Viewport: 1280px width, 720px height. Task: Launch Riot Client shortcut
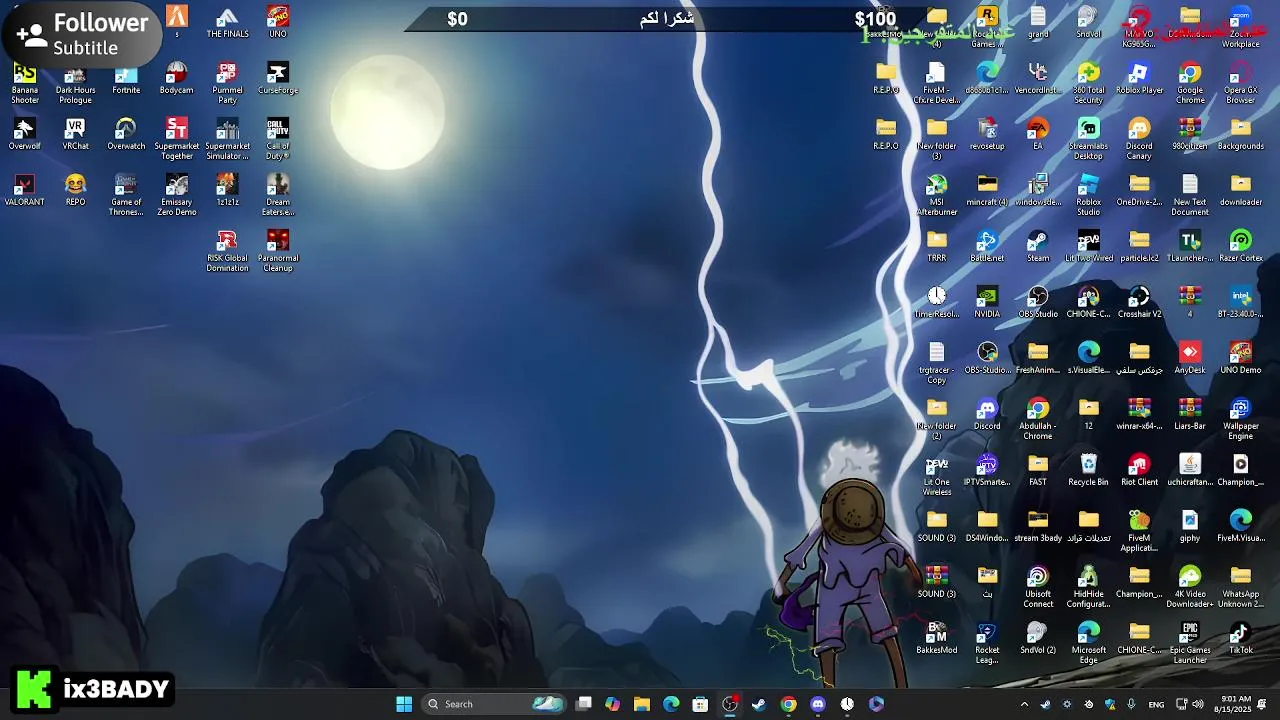tap(1139, 470)
